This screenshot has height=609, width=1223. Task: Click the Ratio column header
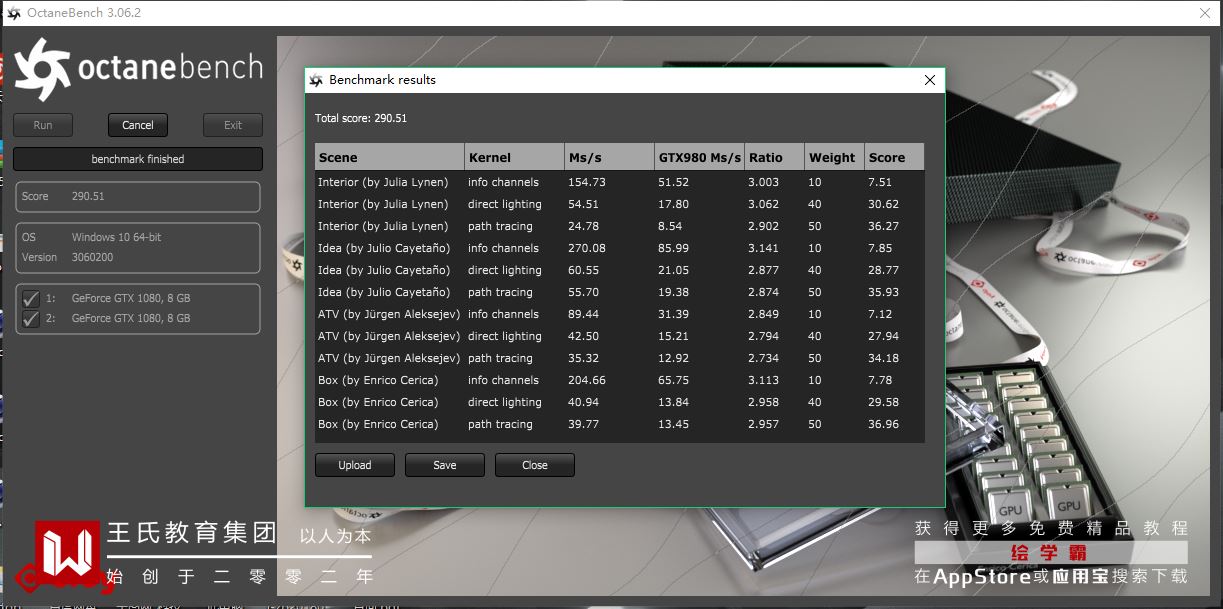coord(775,157)
